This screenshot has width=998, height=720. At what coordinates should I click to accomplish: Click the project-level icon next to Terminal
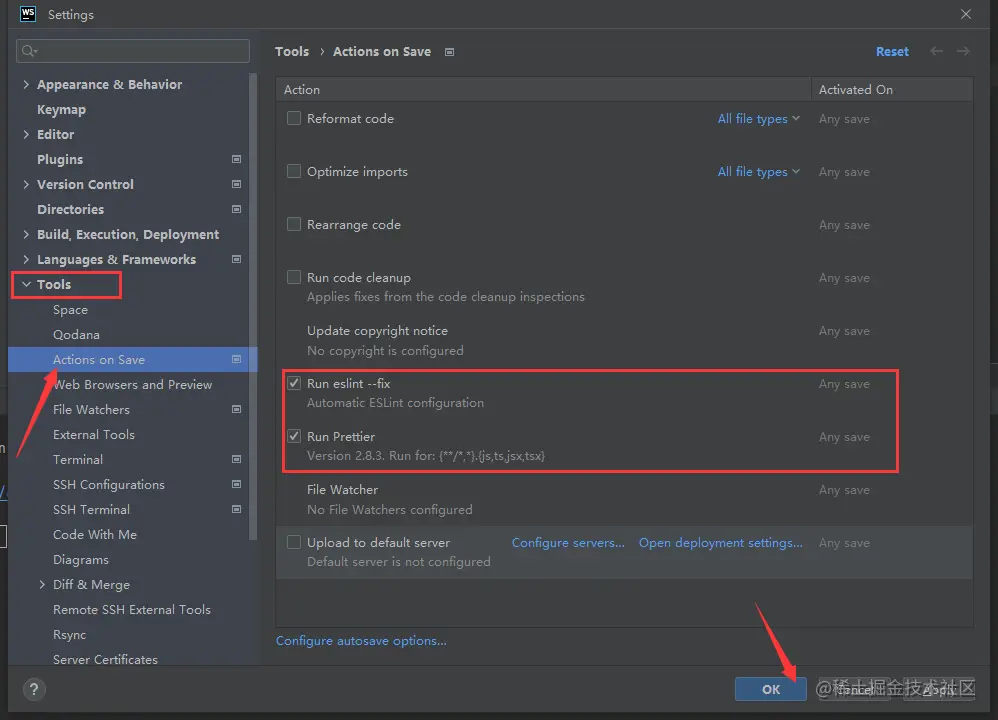(236, 459)
